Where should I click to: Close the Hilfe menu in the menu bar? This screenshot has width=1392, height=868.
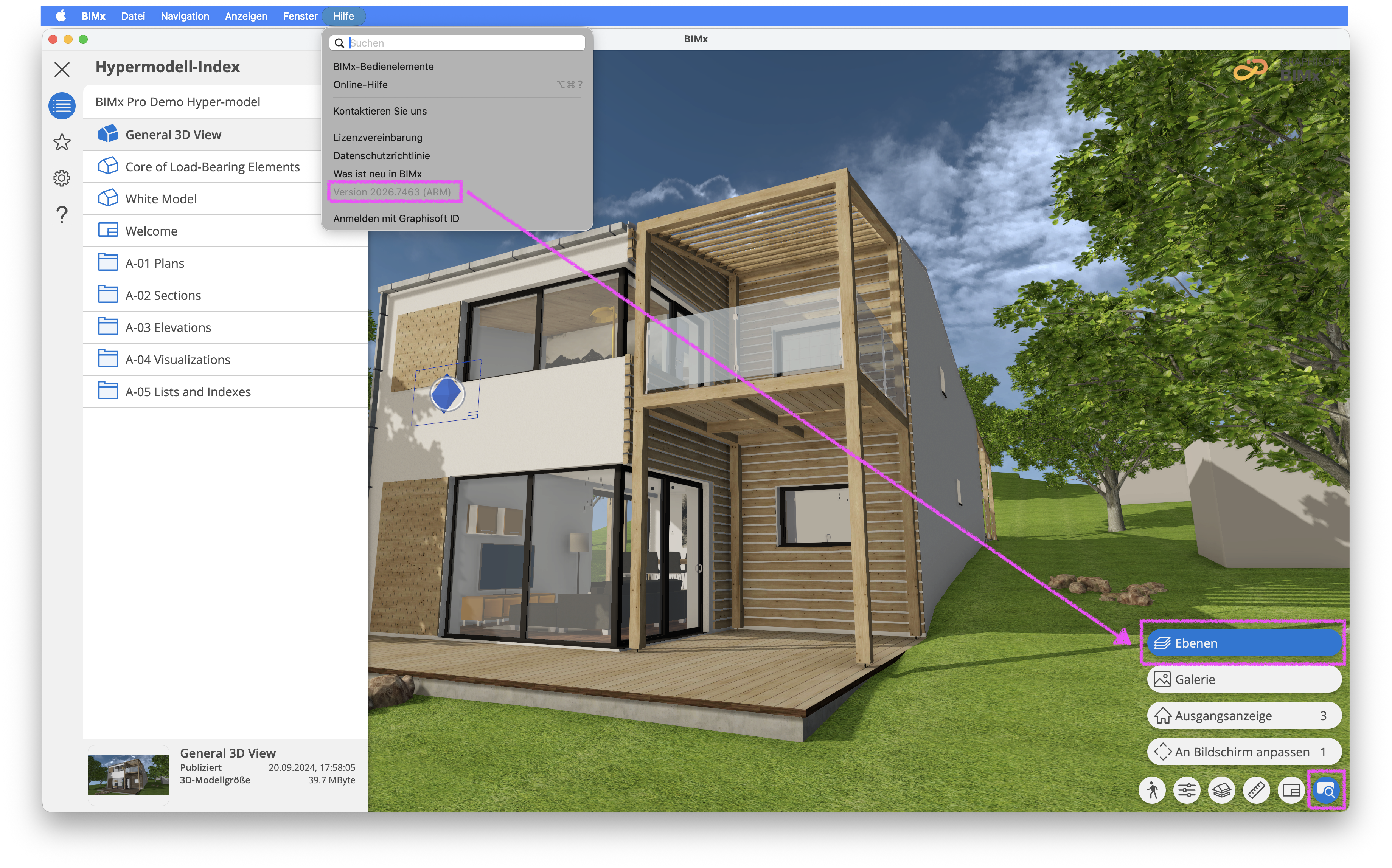click(343, 16)
